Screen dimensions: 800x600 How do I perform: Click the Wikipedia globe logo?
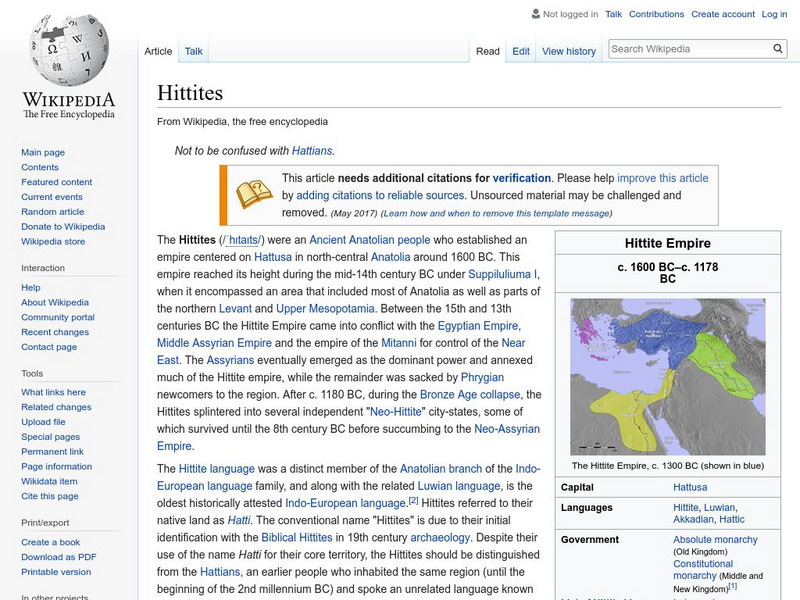point(69,50)
